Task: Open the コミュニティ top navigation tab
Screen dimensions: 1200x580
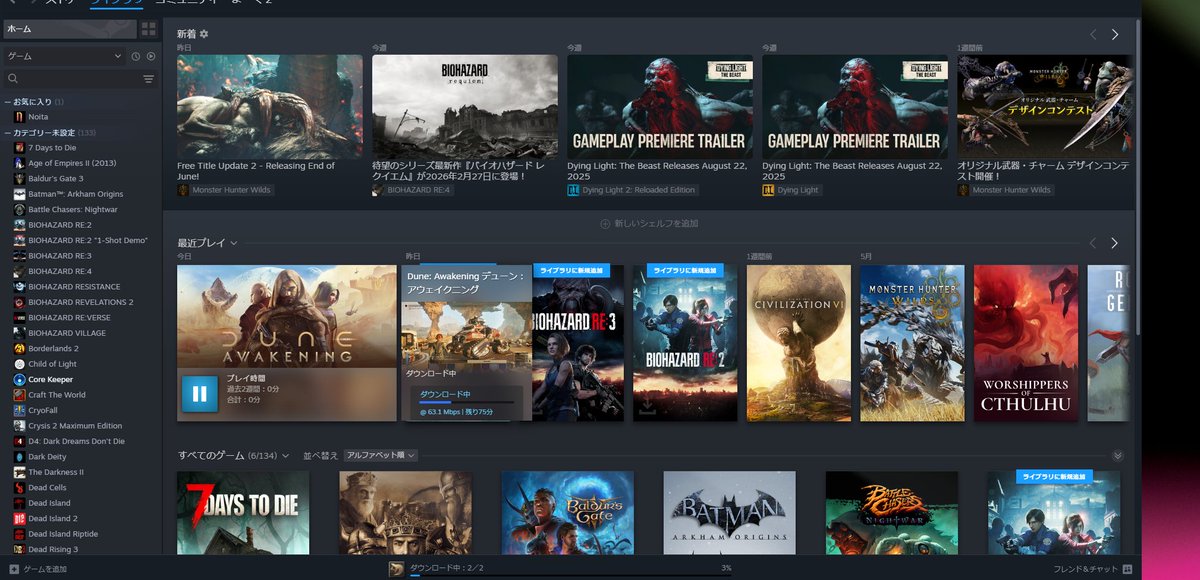Action: pyautogui.click(x=184, y=2)
